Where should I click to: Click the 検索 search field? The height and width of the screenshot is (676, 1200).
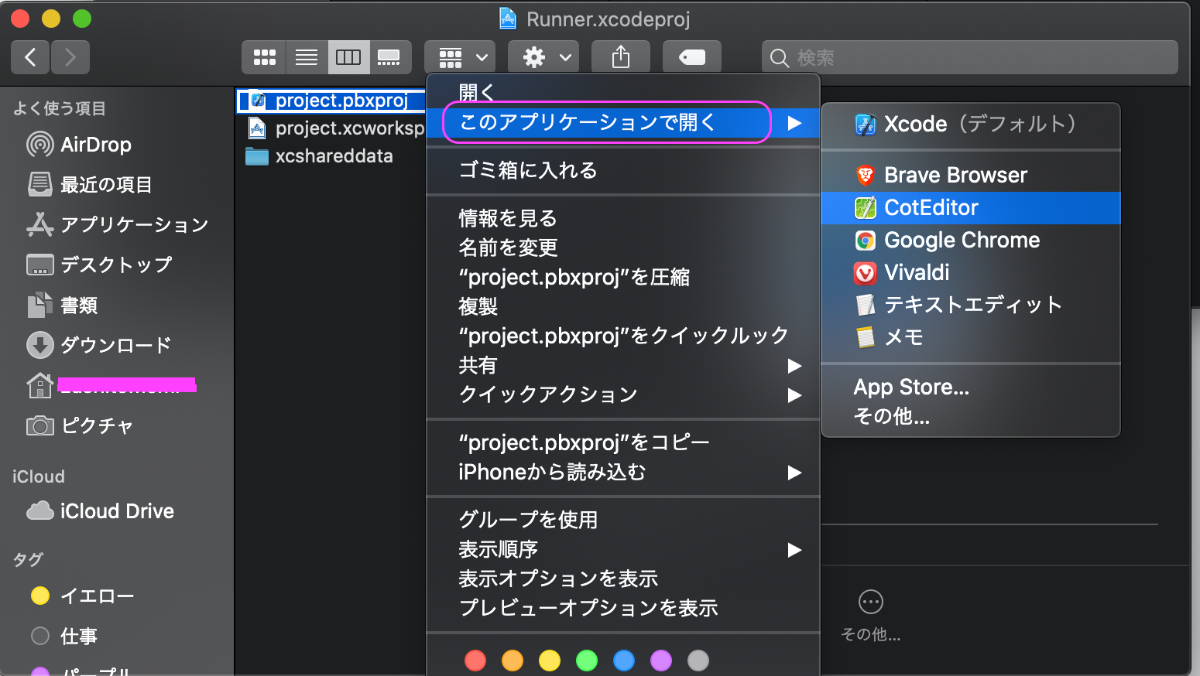[970, 58]
